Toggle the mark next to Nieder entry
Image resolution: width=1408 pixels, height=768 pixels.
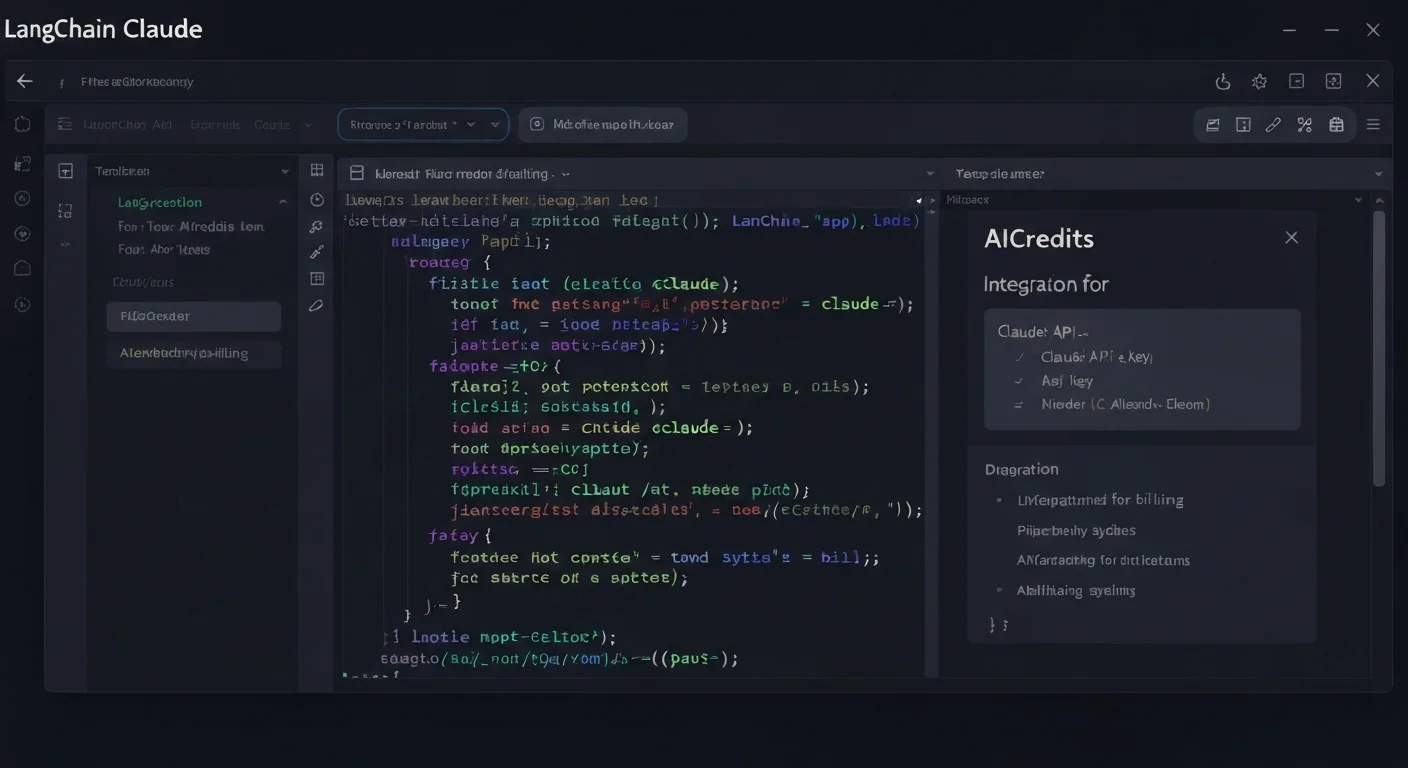click(1019, 405)
